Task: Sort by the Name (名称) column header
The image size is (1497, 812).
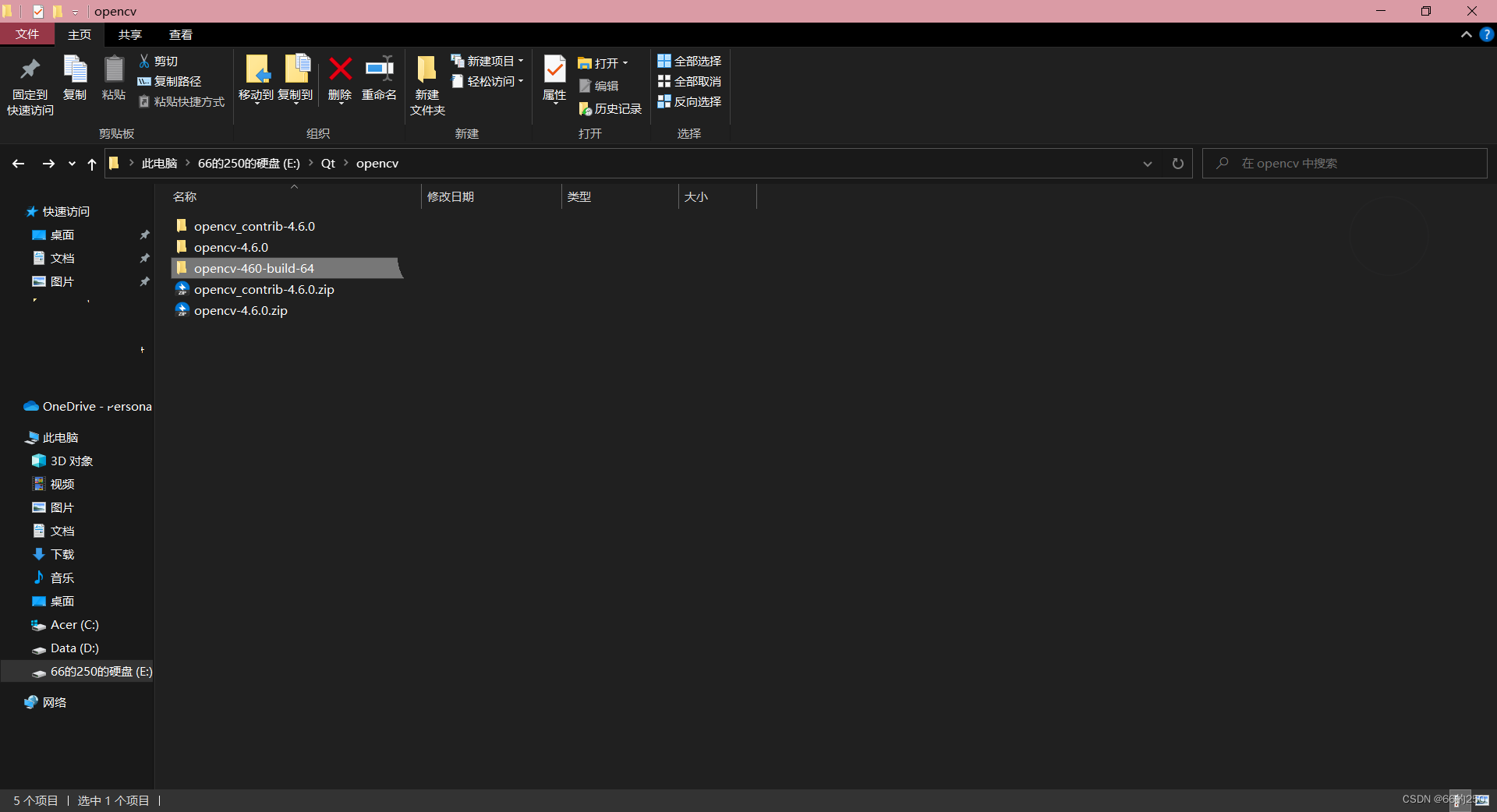Action: coord(295,196)
